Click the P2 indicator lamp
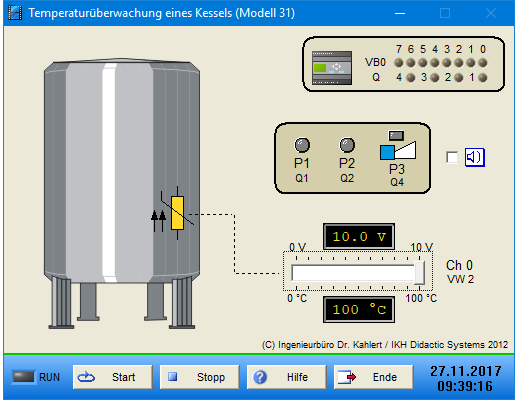The width and height of the screenshot is (520, 400). [347, 145]
